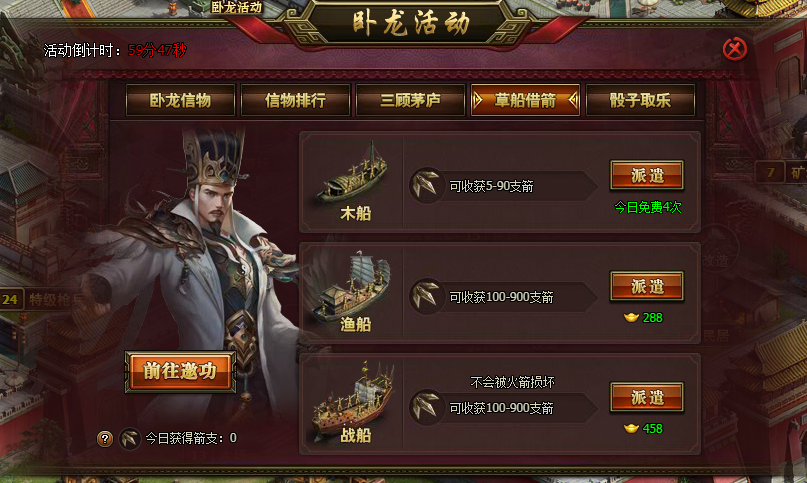Dispatch the 战船 for 458 gold

click(x=647, y=397)
